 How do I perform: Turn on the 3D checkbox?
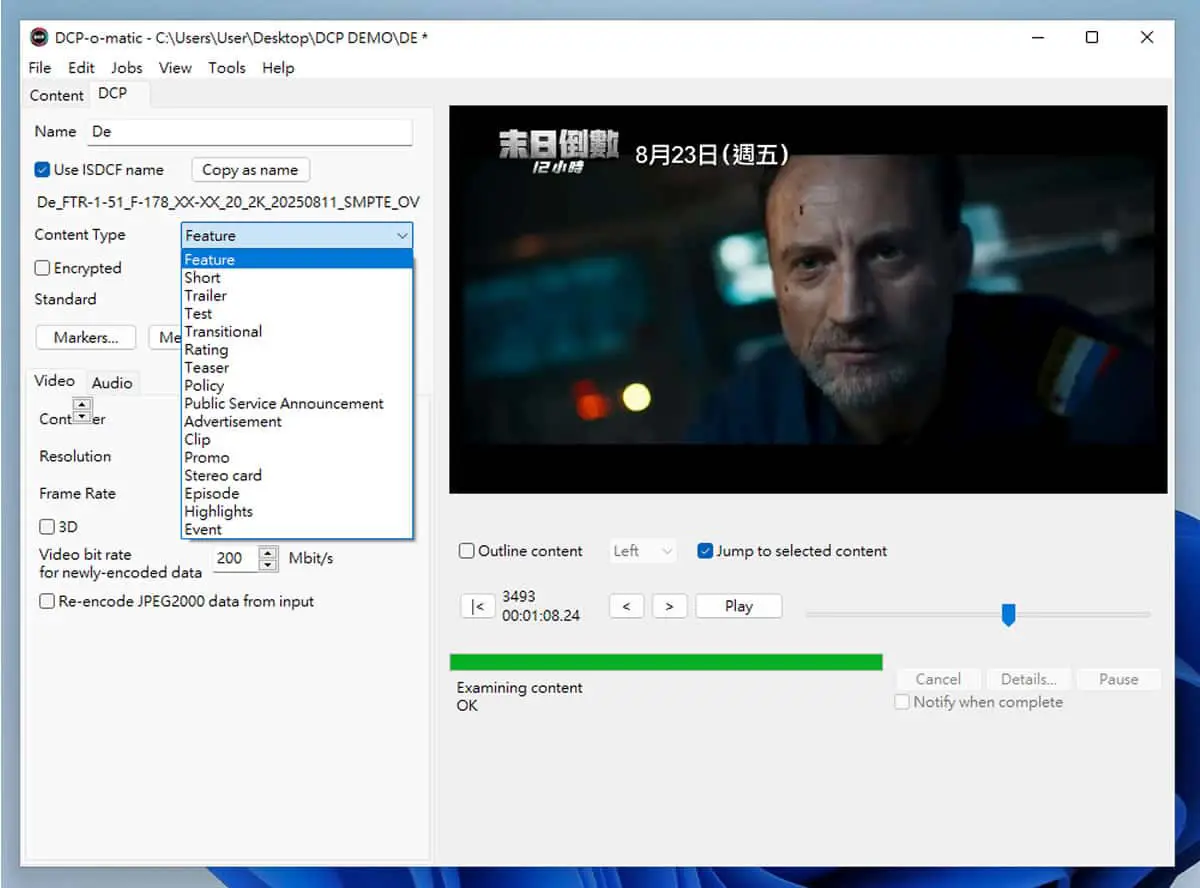[x=46, y=526]
